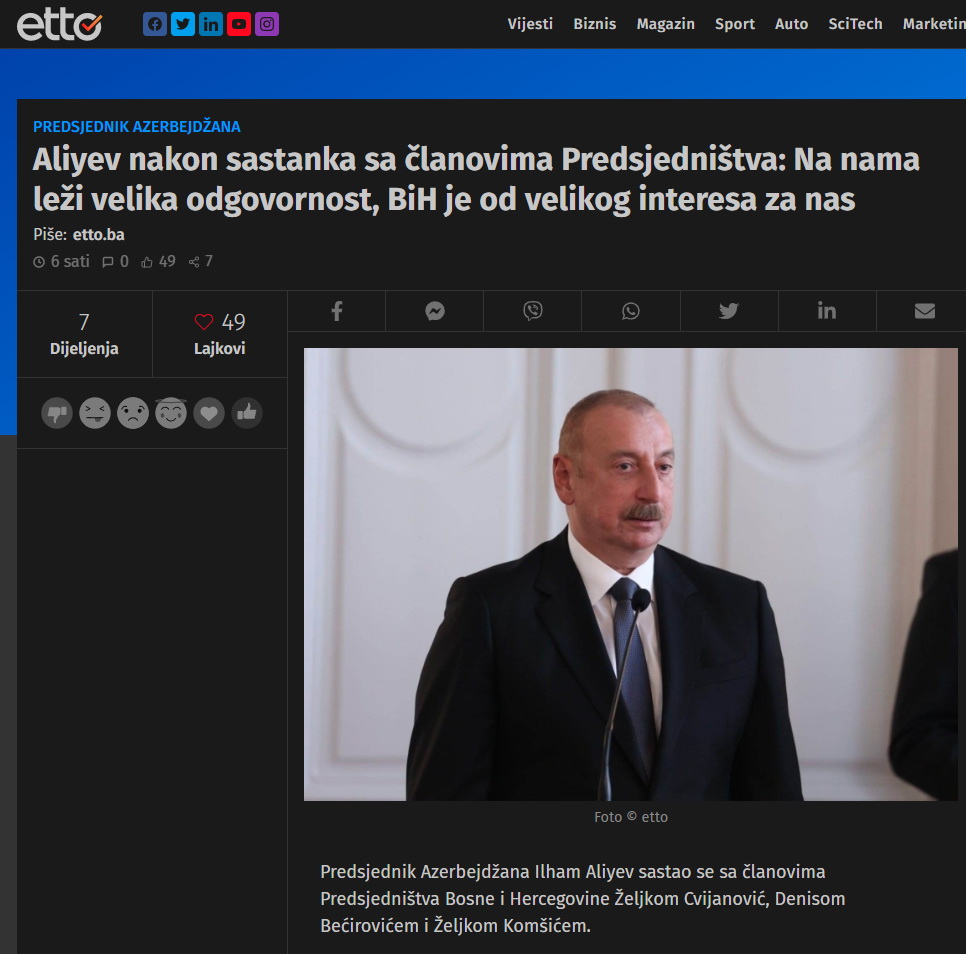
Task: React with thumbs up emoji
Action: click(x=247, y=413)
